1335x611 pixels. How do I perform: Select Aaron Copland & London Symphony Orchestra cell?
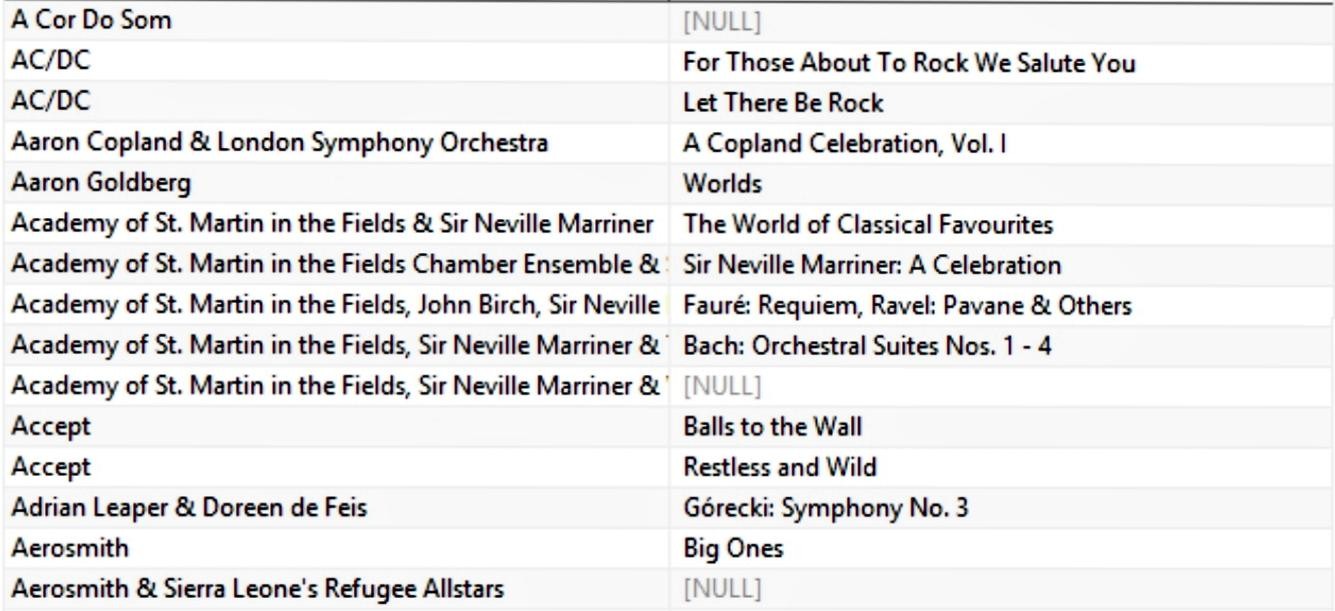(x=279, y=143)
